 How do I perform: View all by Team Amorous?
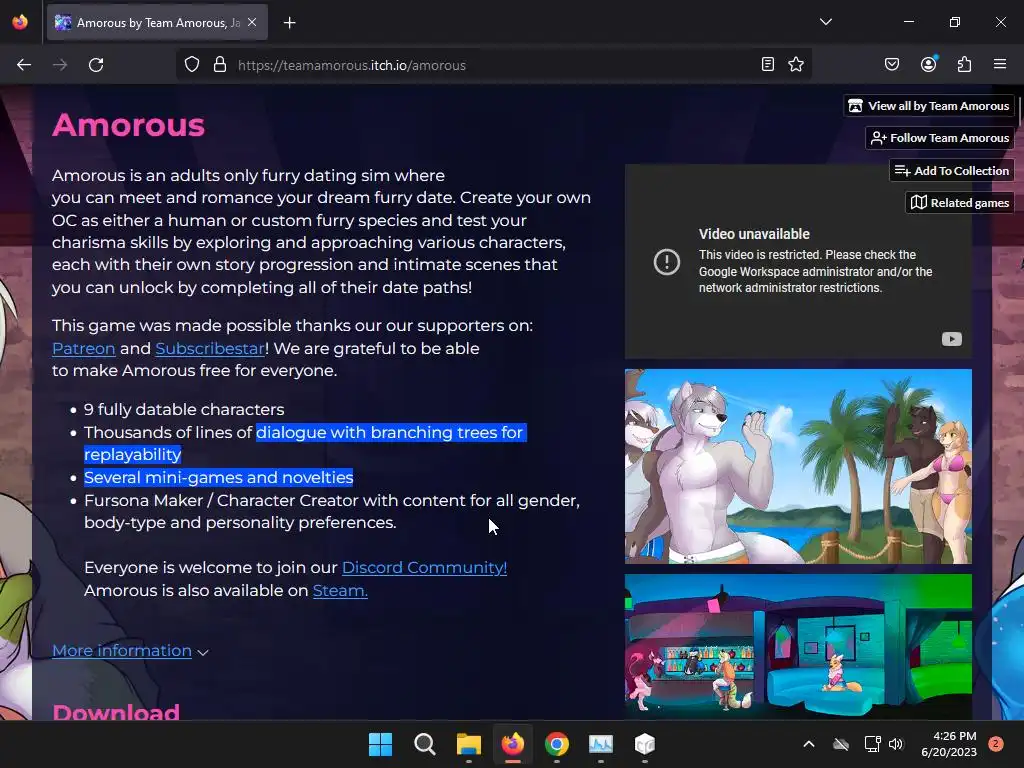[929, 106]
